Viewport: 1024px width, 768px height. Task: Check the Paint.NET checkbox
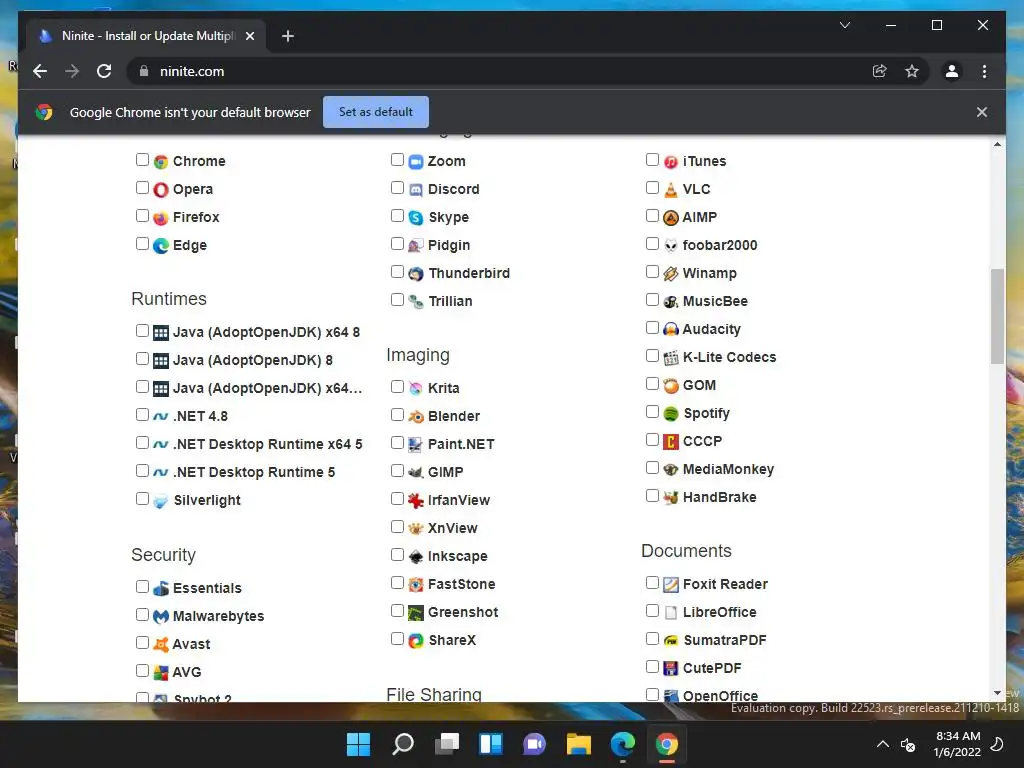[397, 442]
